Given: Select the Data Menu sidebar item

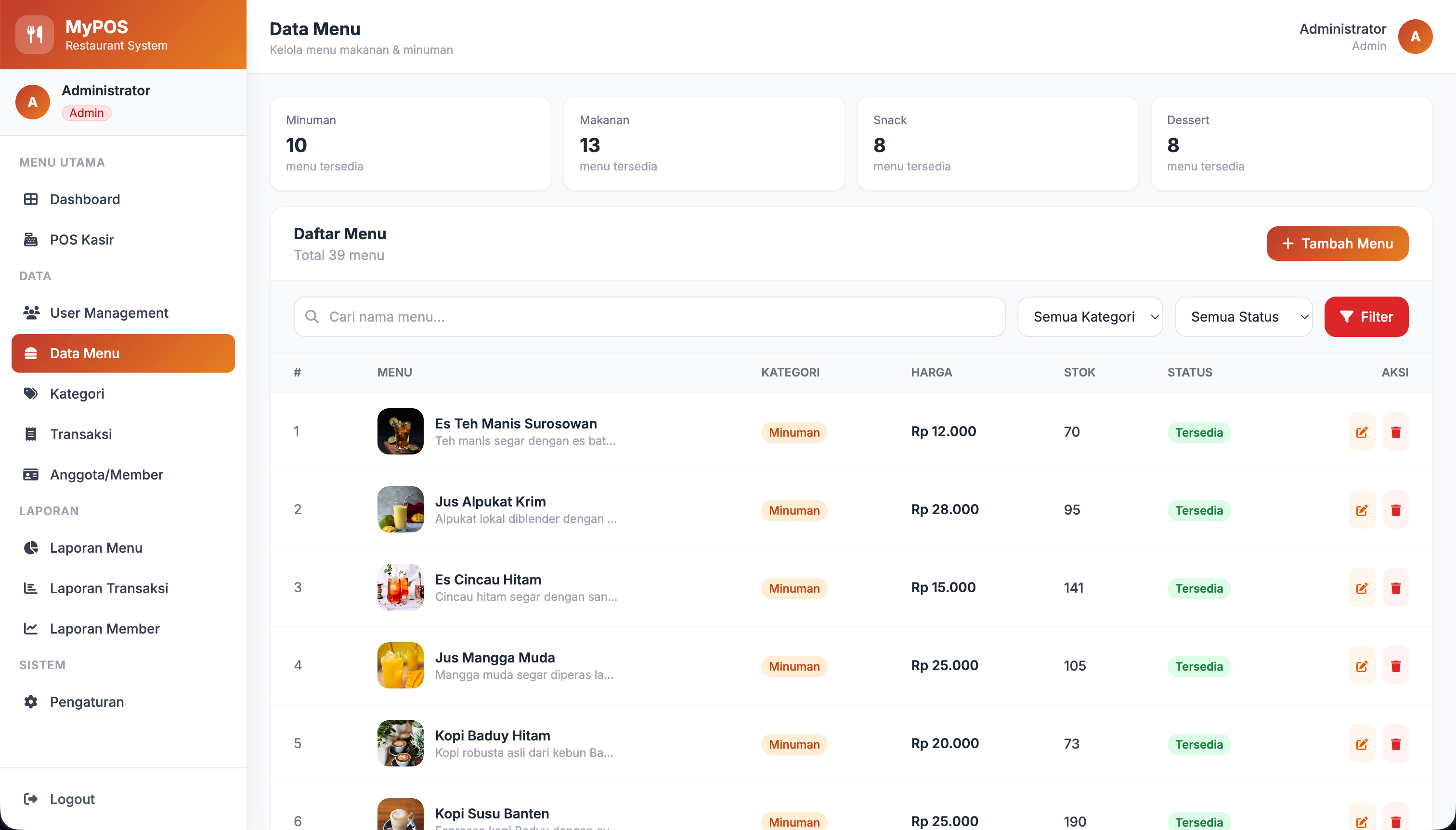Looking at the screenshot, I should [x=123, y=353].
